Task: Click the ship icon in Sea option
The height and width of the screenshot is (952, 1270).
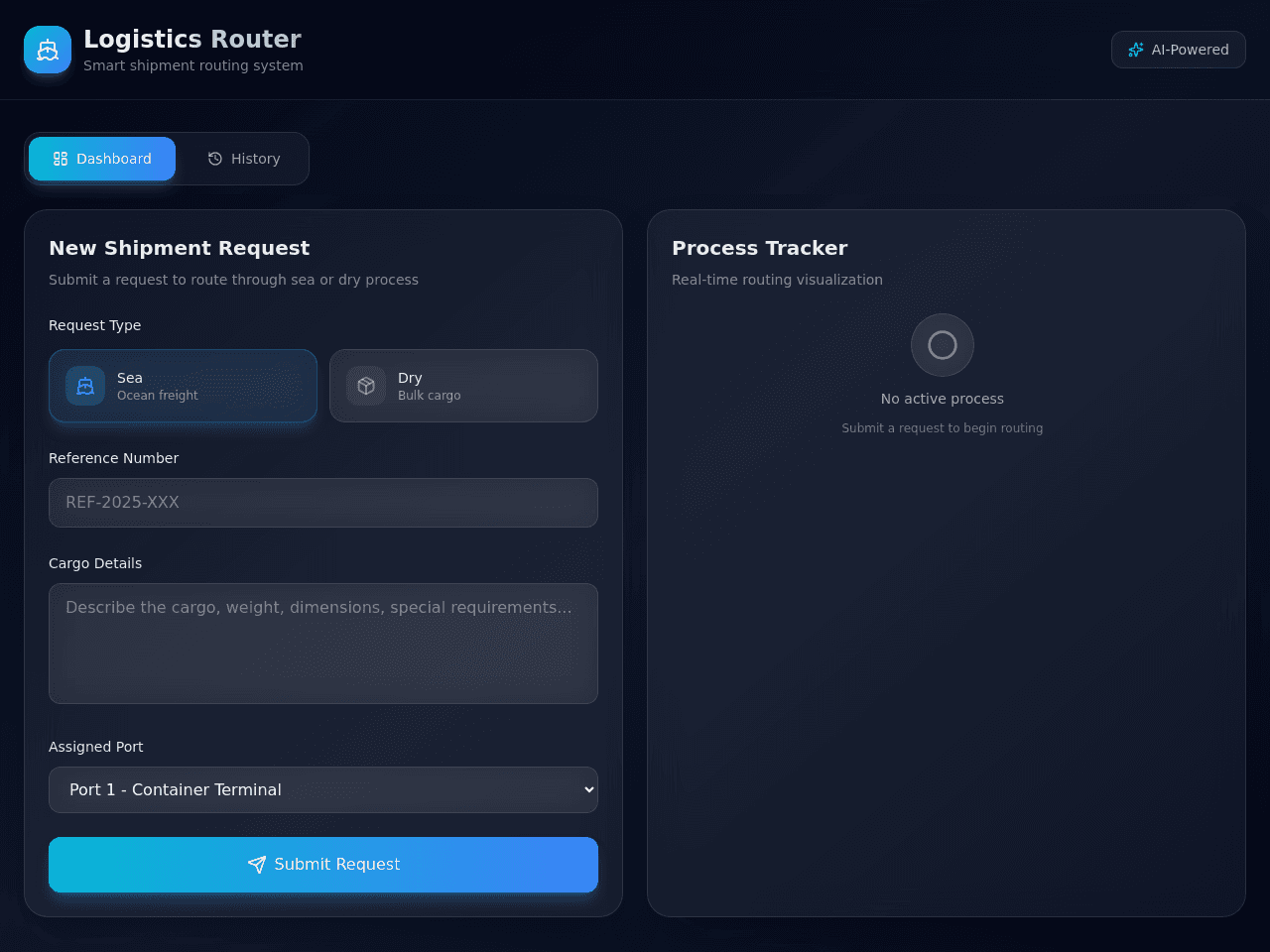Action: pos(85,386)
